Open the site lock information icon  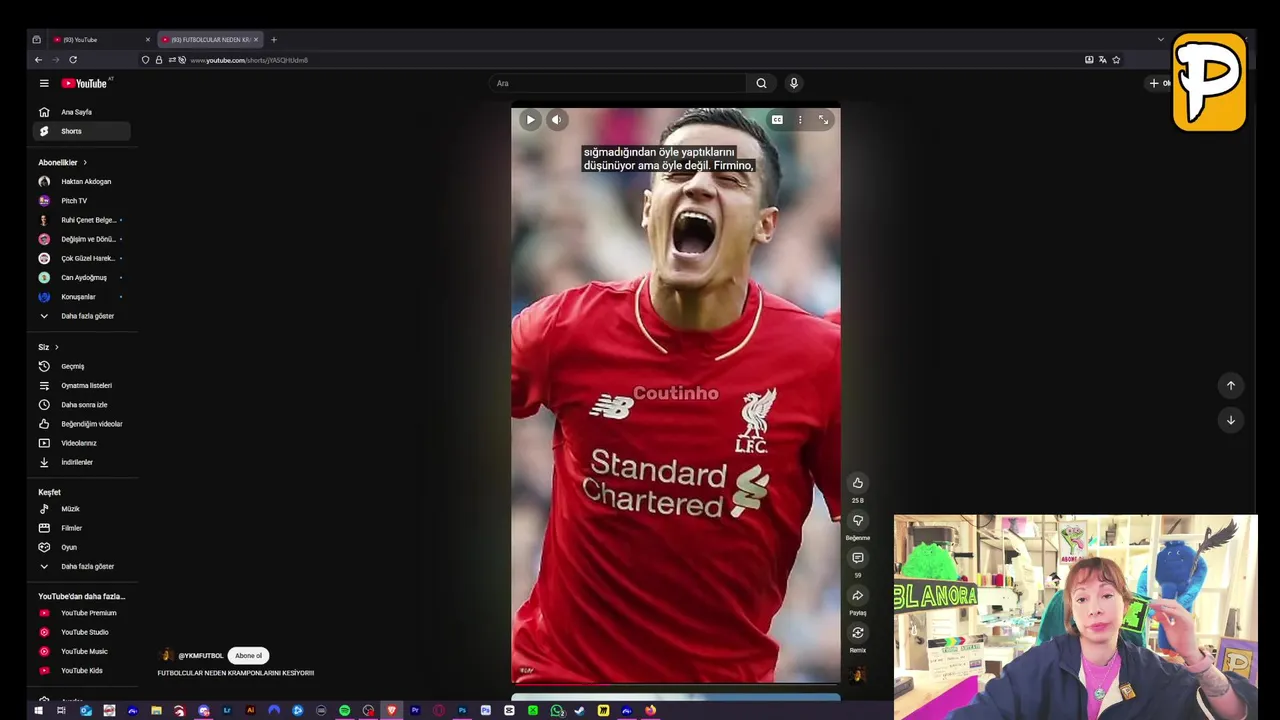[x=158, y=60]
